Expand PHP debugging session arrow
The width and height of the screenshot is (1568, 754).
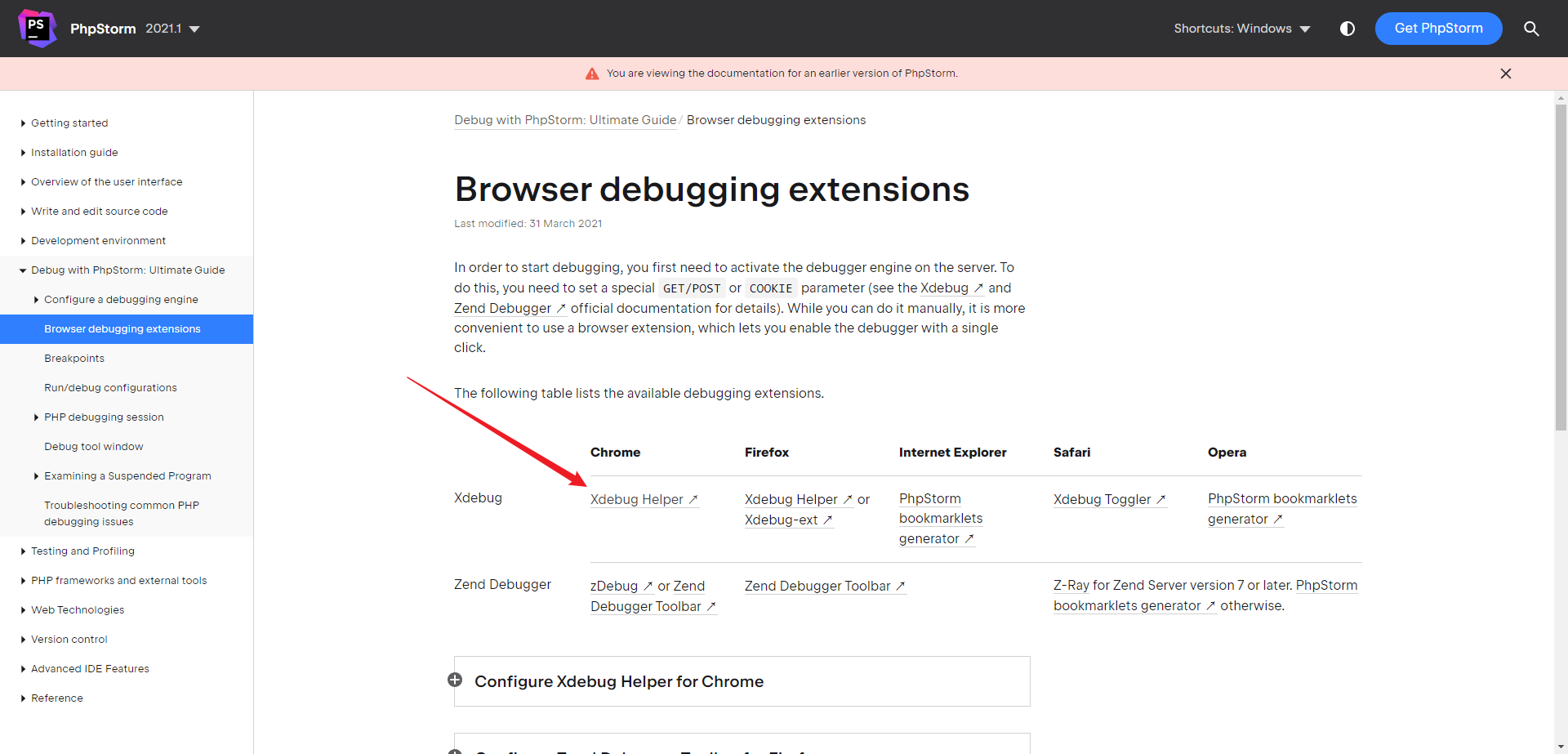coord(36,417)
